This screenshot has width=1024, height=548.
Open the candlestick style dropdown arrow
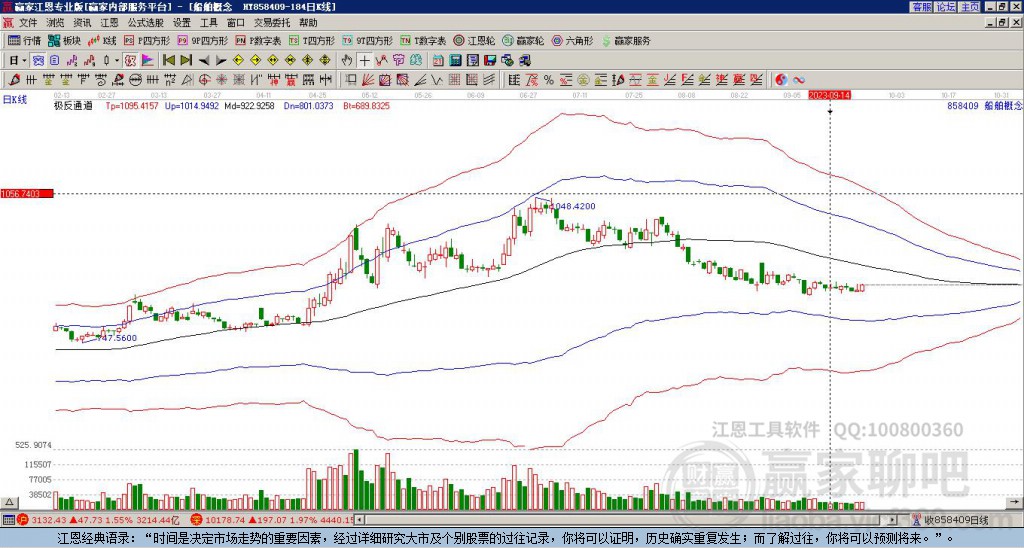pos(117,61)
